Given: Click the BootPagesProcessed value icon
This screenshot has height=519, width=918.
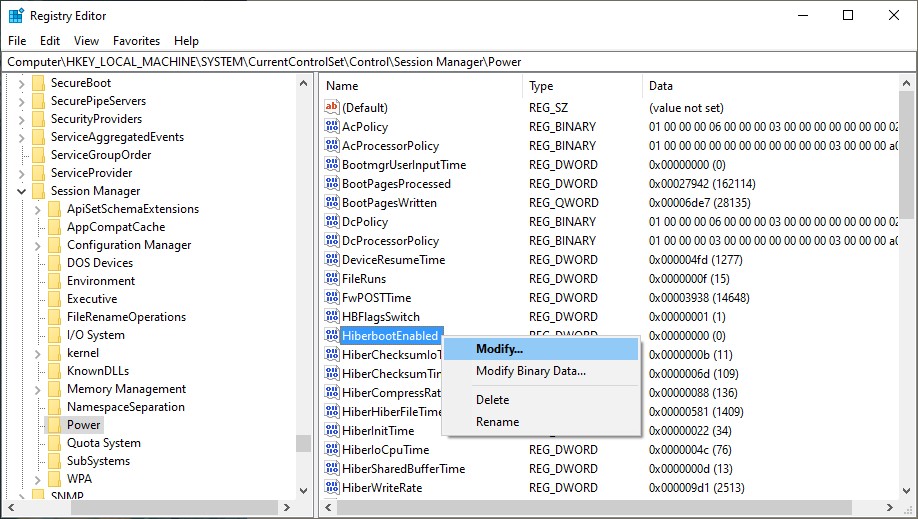Looking at the screenshot, I should (x=332, y=183).
